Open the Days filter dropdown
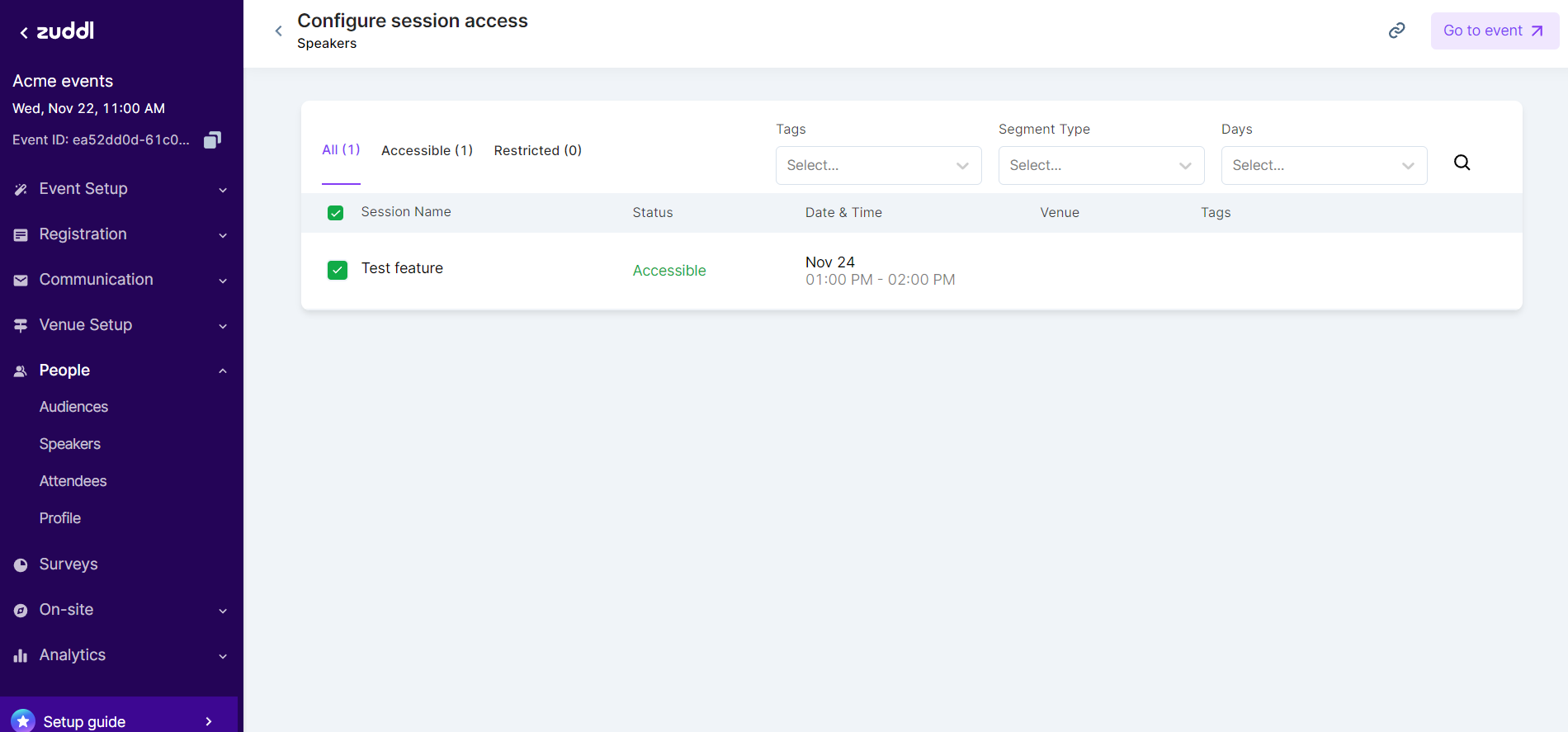 [1324, 165]
